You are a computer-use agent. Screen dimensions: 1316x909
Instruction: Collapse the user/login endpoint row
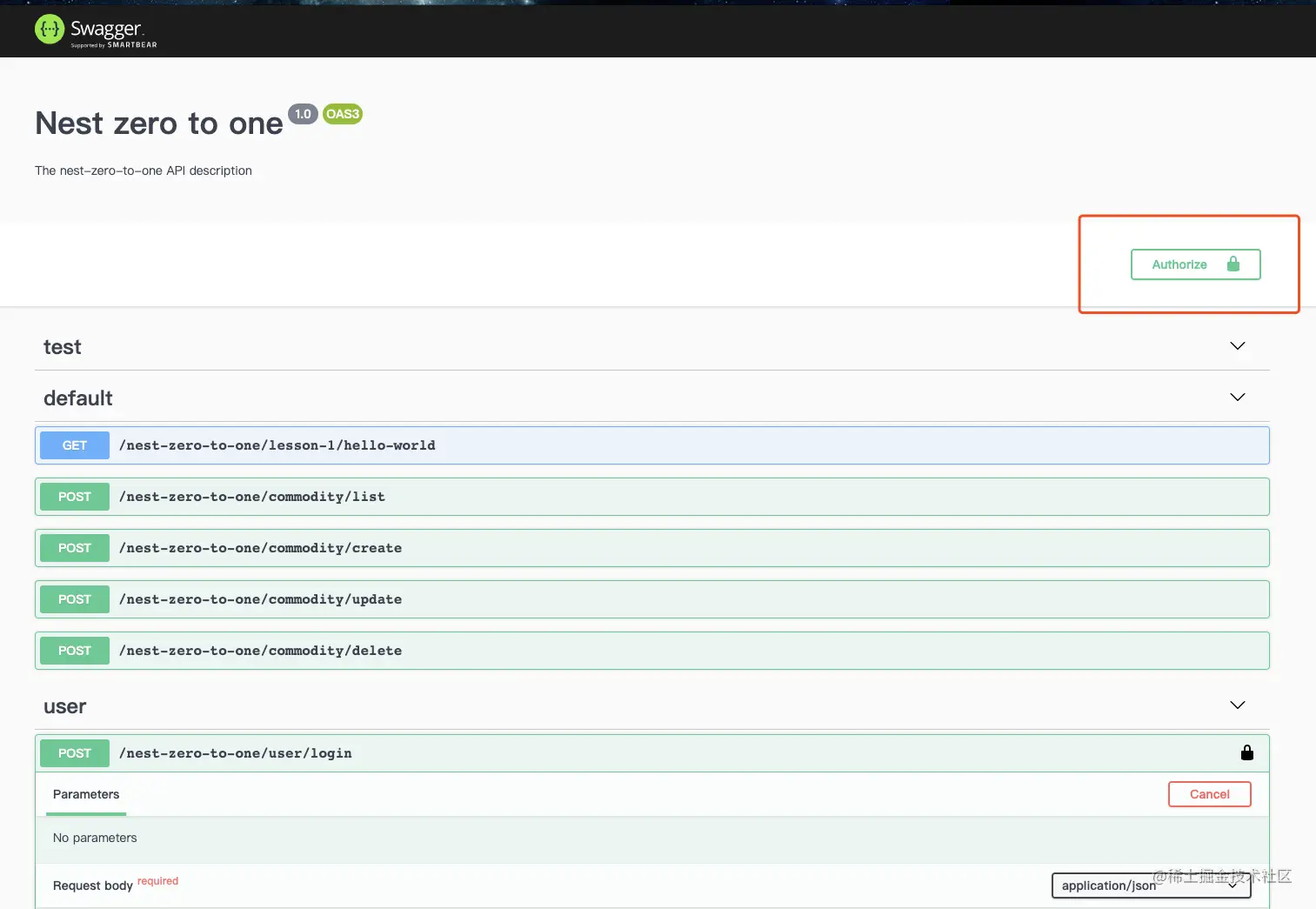652,753
